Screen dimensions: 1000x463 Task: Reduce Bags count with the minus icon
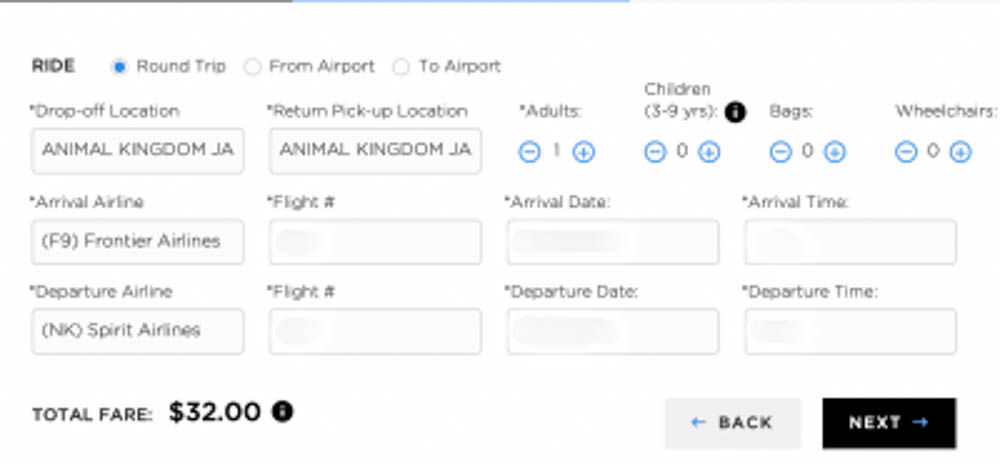780,152
